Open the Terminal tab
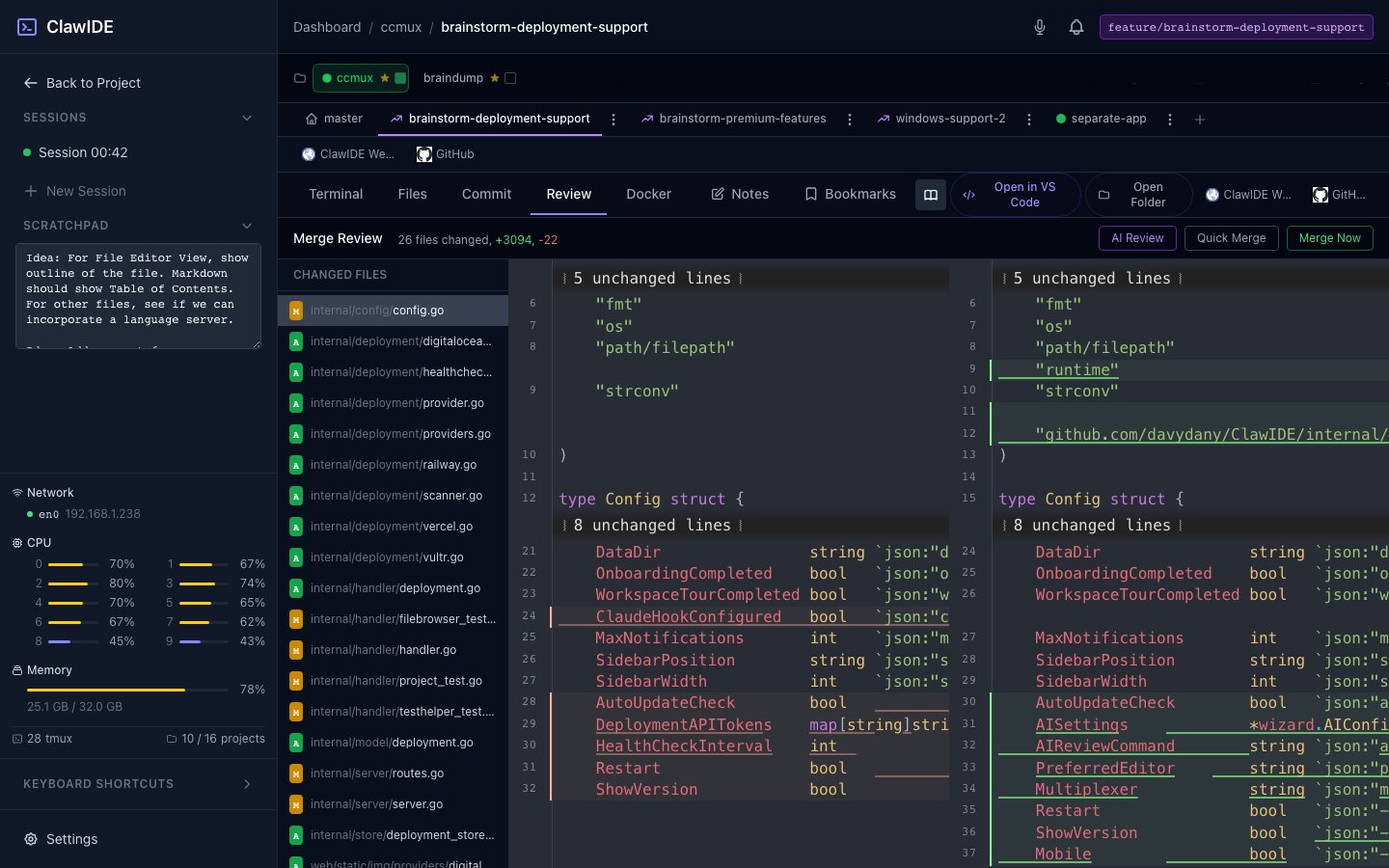Image resolution: width=1389 pixels, height=868 pixels. (x=336, y=194)
